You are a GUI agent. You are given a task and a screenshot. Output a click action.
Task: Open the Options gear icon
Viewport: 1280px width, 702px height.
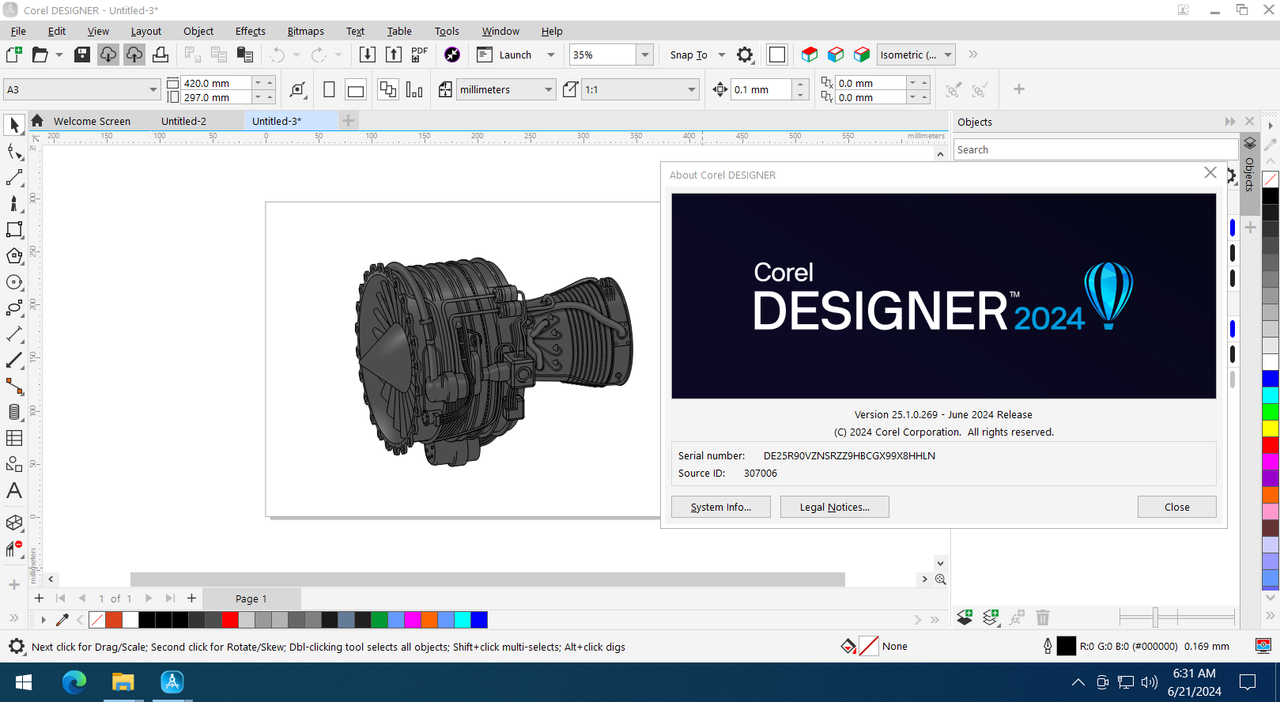pos(745,55)
